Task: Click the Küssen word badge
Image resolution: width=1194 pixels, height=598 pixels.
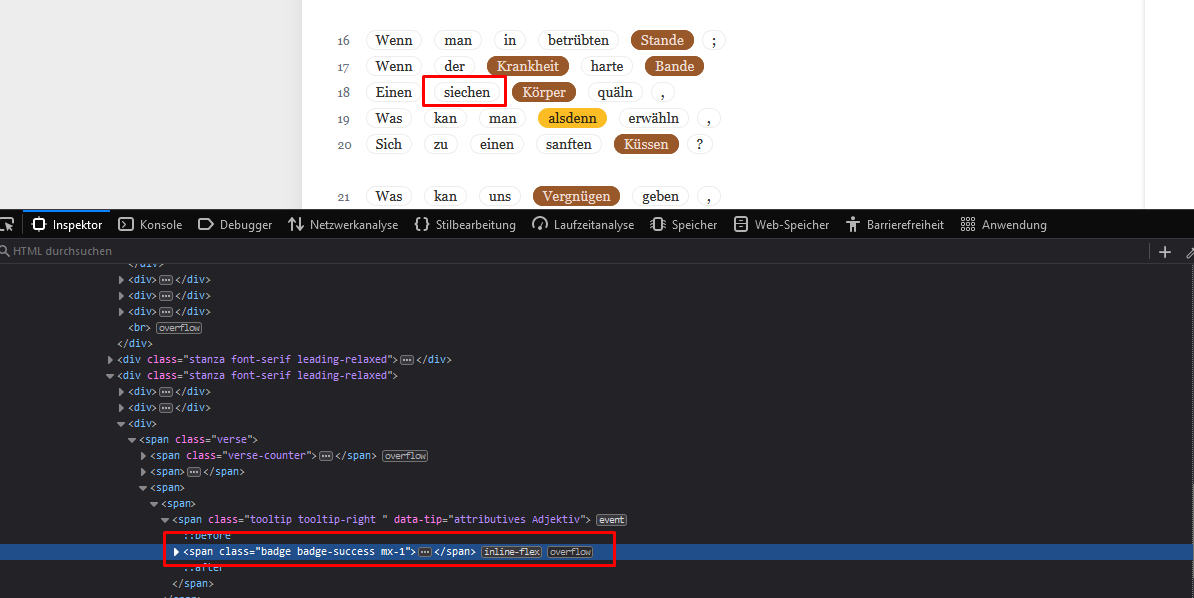Action: tap(646, 144)
